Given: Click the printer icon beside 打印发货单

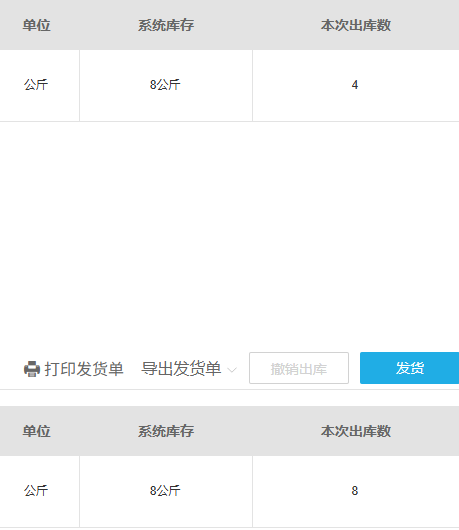Looking at the screenshot, I should pos(32,369).
